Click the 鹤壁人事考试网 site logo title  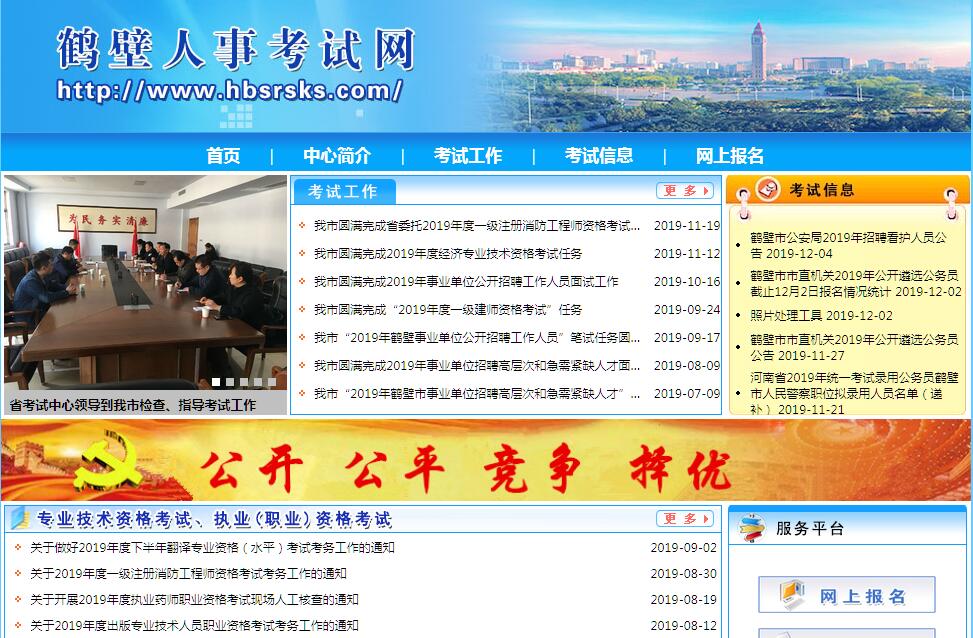pyautogui.click(x=235, y=47)
